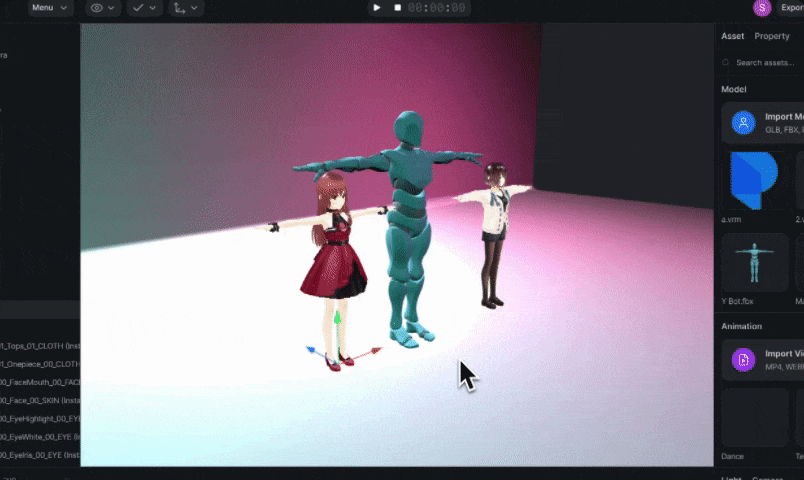Viewport: 804px width, 480px height.
Task: Expand the checkmark options dropdown
Action: point(144,8)
